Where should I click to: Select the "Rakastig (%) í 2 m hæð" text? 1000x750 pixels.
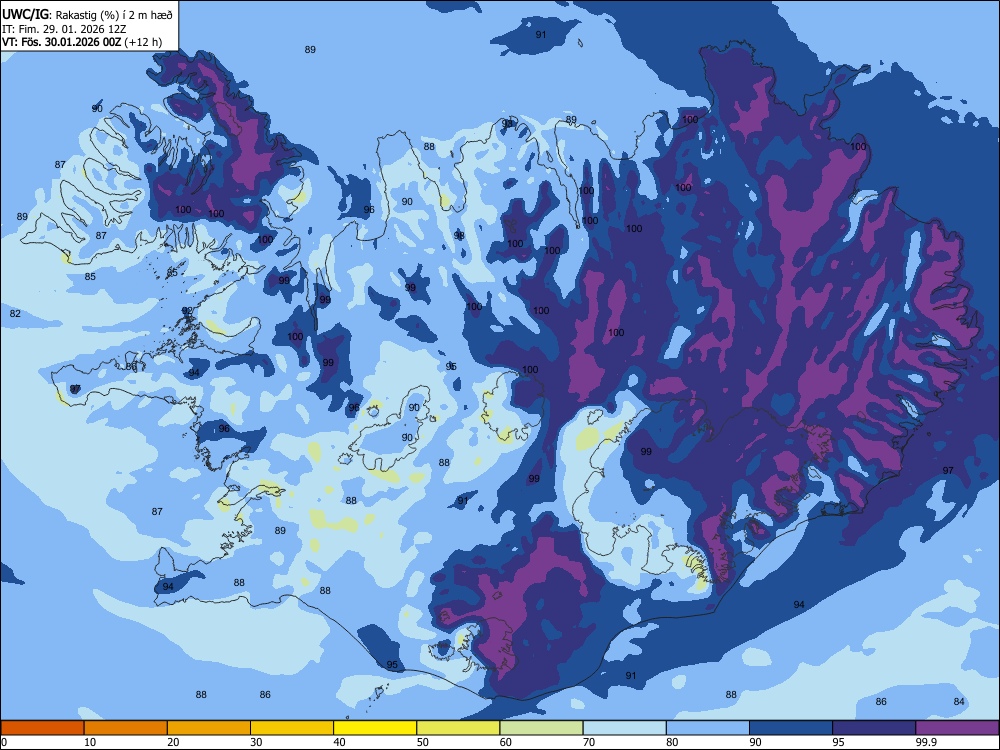[114, 15]
